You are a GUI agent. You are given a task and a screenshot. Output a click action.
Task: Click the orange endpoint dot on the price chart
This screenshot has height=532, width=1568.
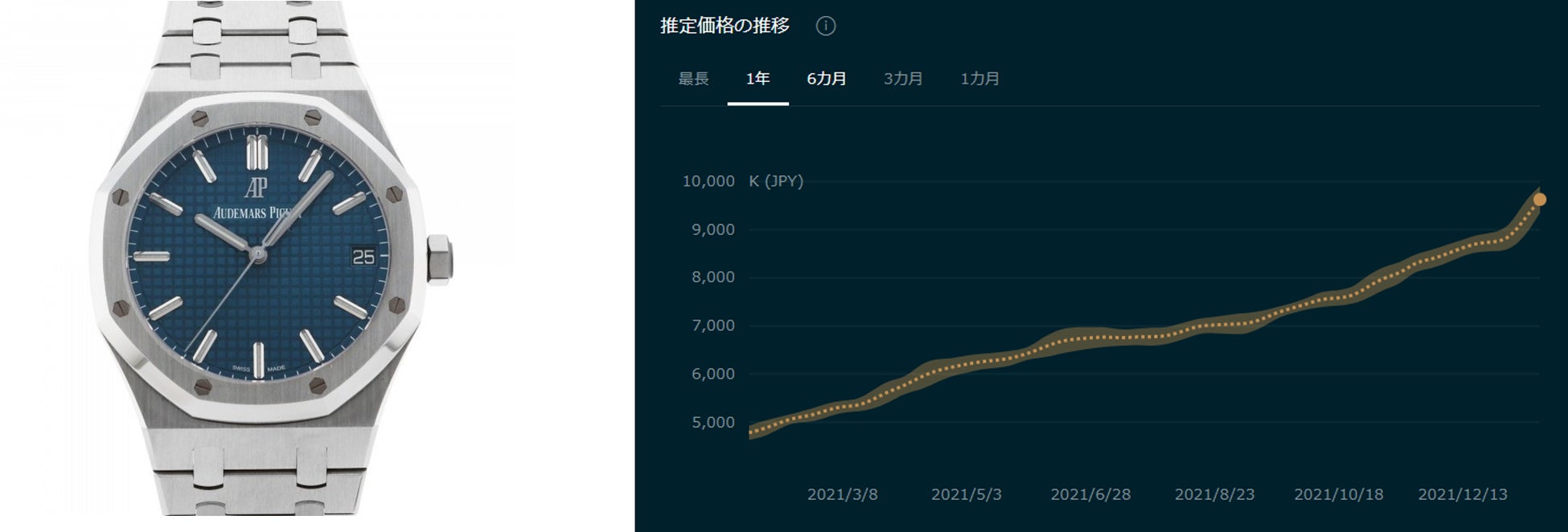tap(1539, 199)
